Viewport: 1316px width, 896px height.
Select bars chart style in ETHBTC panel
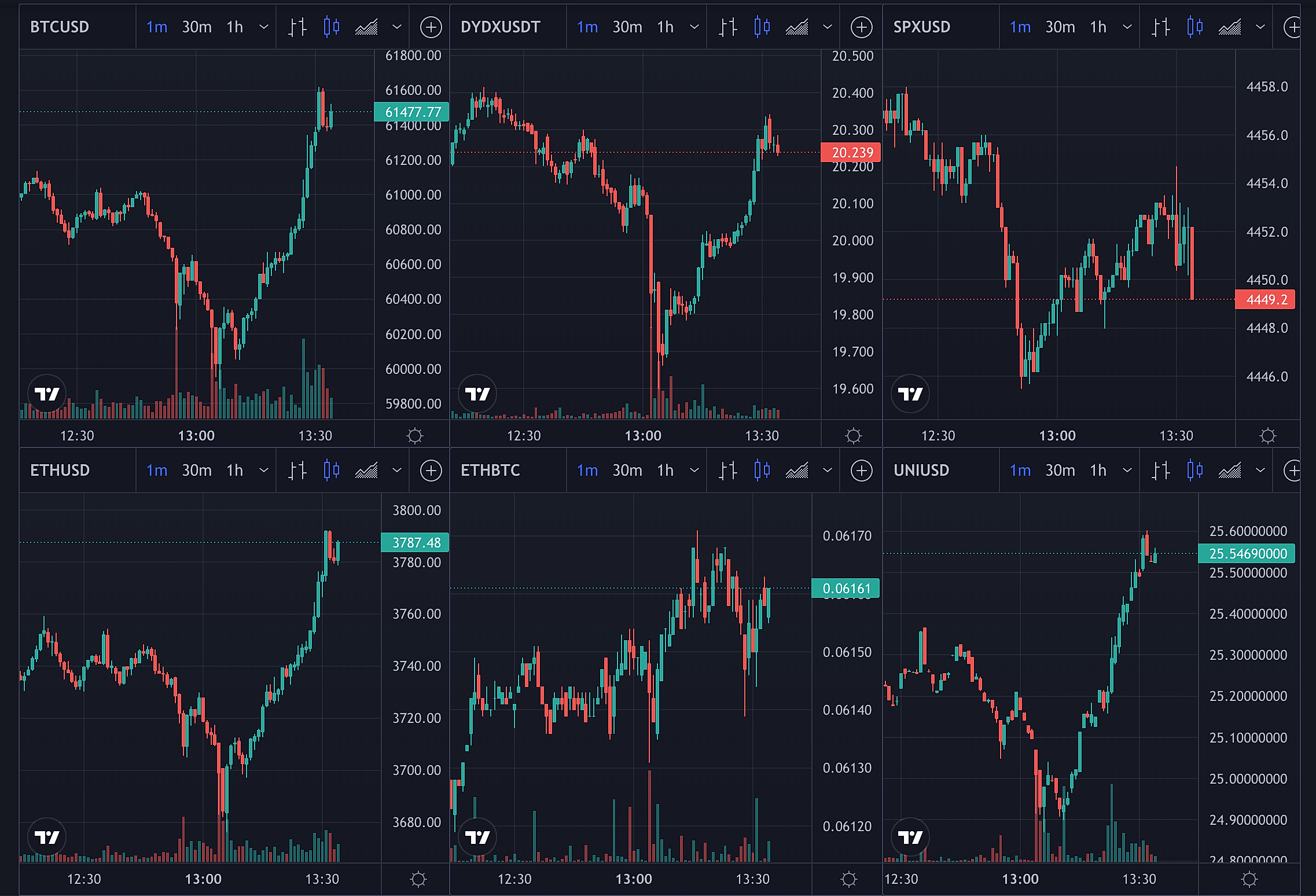tap(728, 471)
